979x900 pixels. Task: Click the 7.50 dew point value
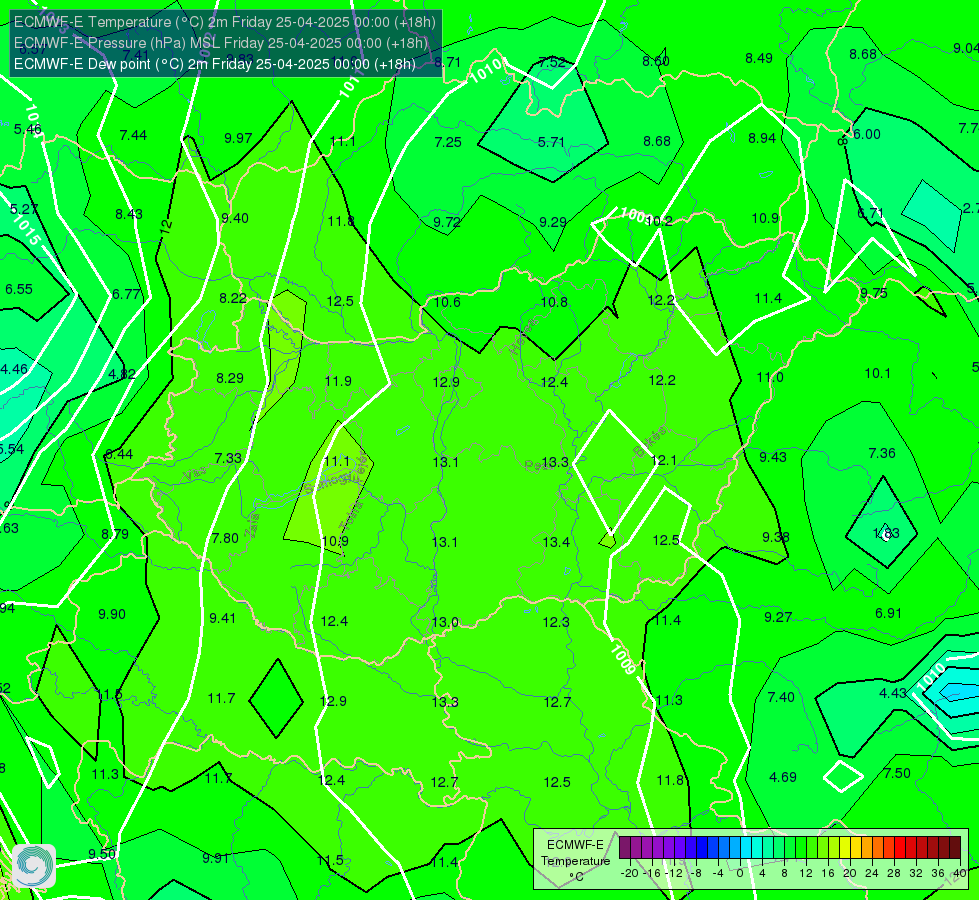click(x=897, y=773)
